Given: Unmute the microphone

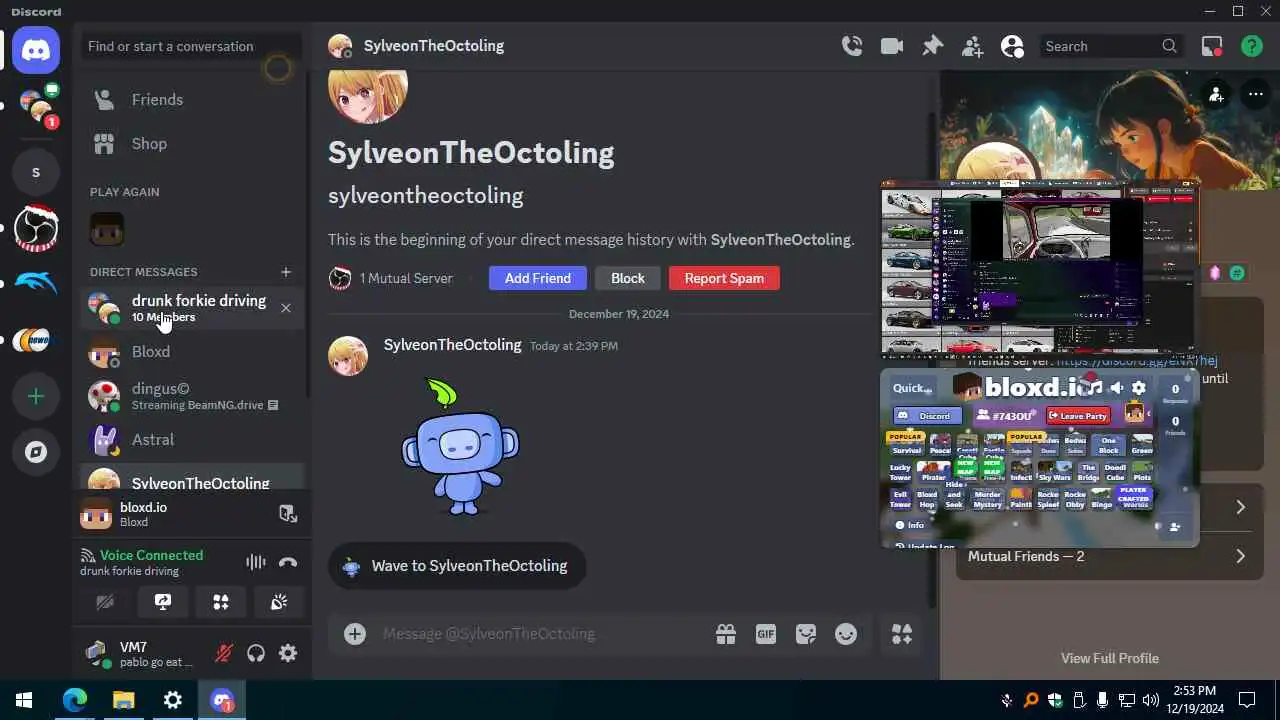Looking at the screenshot, I should click(x=224, y=654).
